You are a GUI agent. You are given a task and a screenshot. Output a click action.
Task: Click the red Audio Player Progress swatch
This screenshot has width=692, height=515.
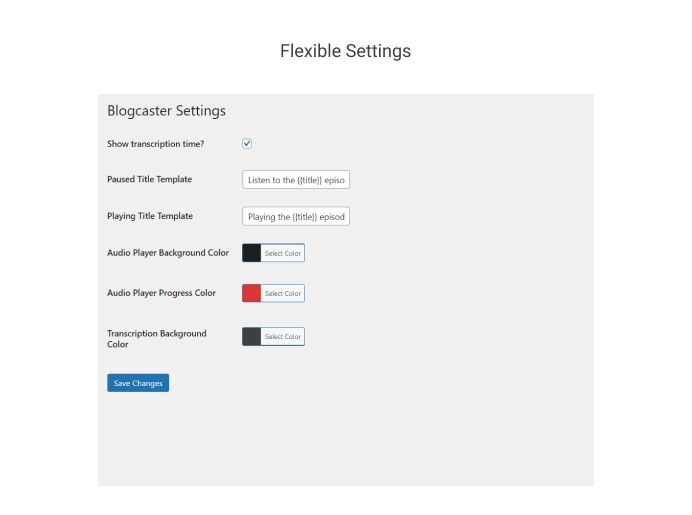pos(252,293)
